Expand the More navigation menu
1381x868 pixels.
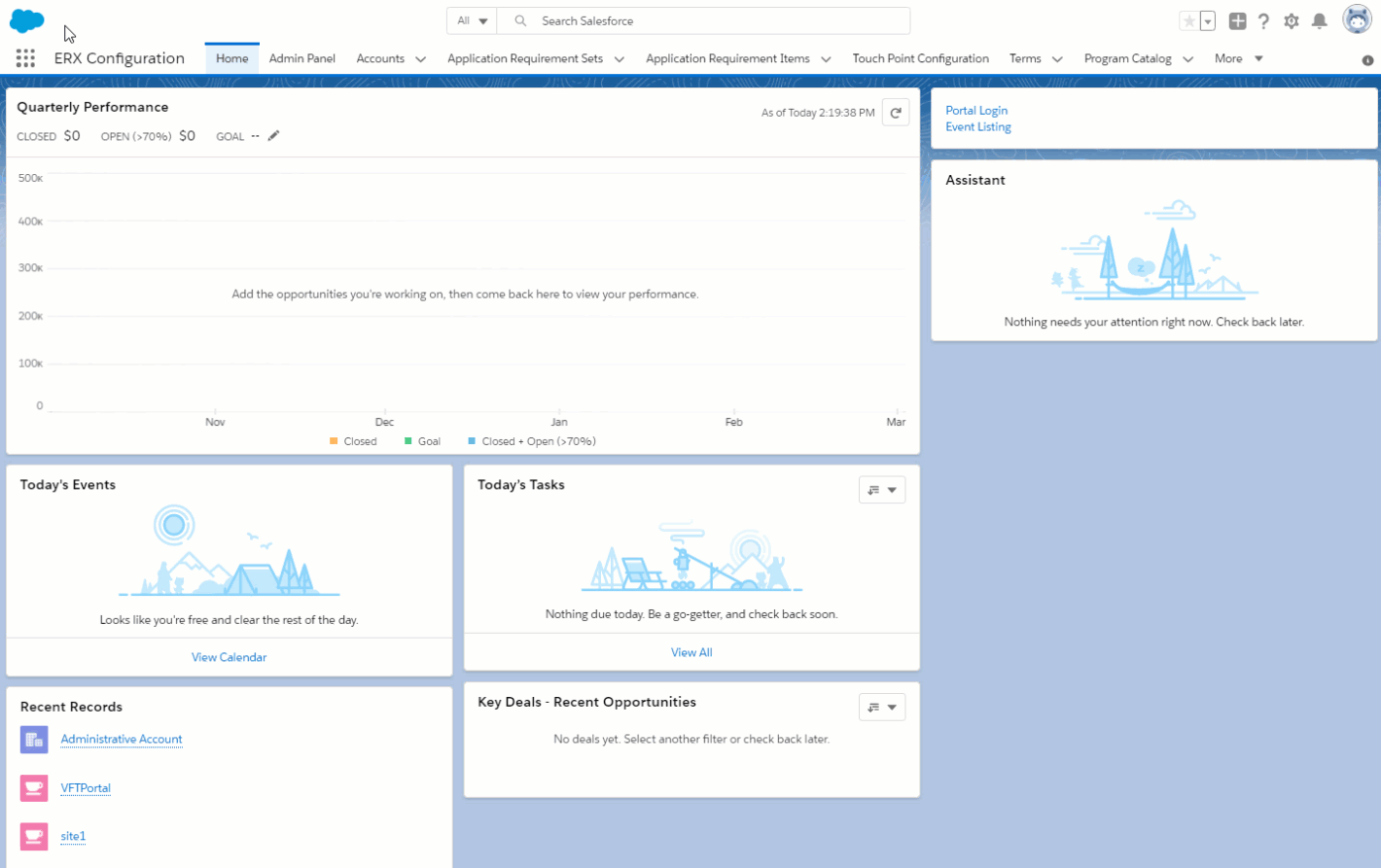point(1238,58)
